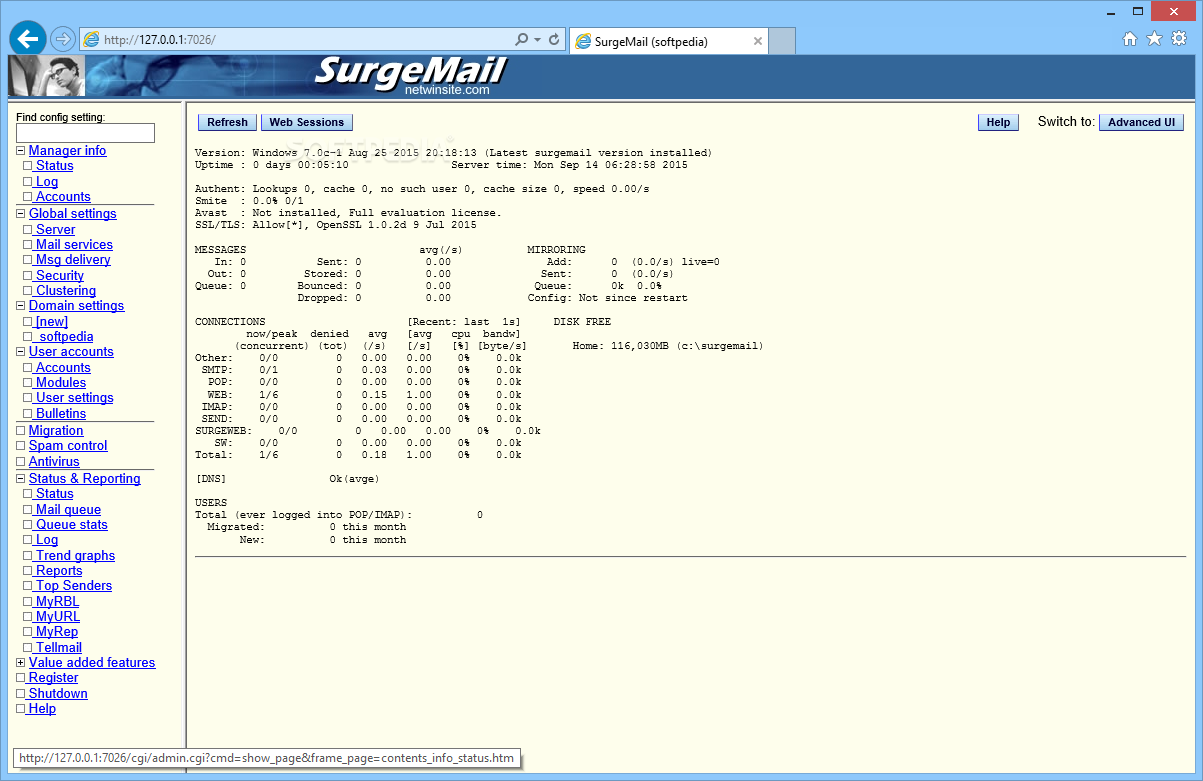Open the Server settings link
The height and width of the screenshot is (781, 1203).
55,230
